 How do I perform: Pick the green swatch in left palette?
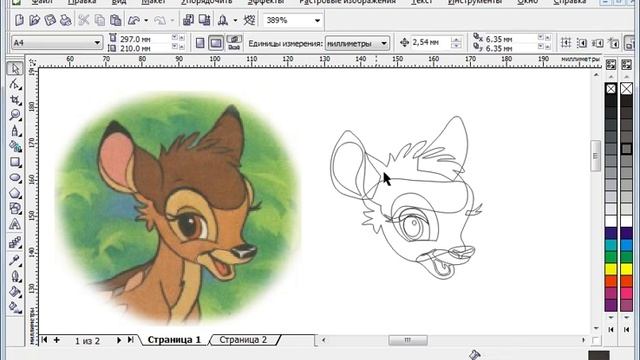pos(611,257)
